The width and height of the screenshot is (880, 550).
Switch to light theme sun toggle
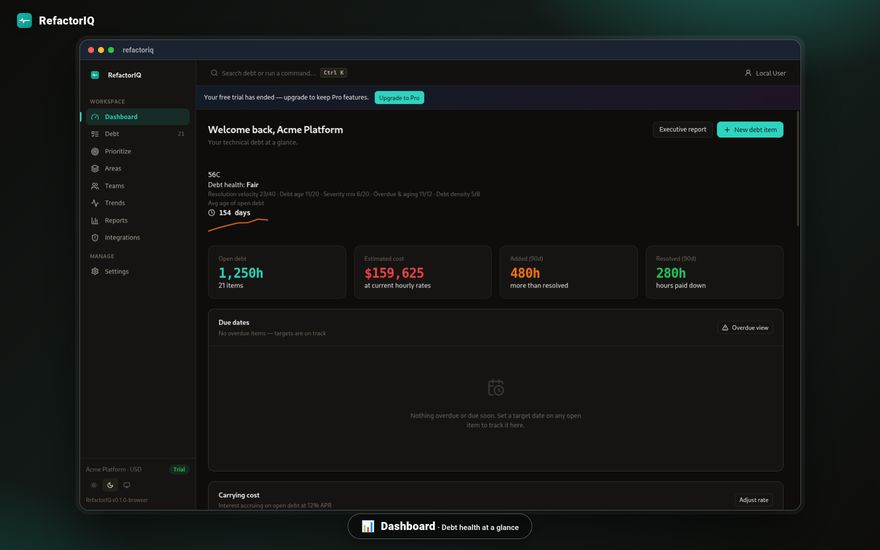click(94, 485)
